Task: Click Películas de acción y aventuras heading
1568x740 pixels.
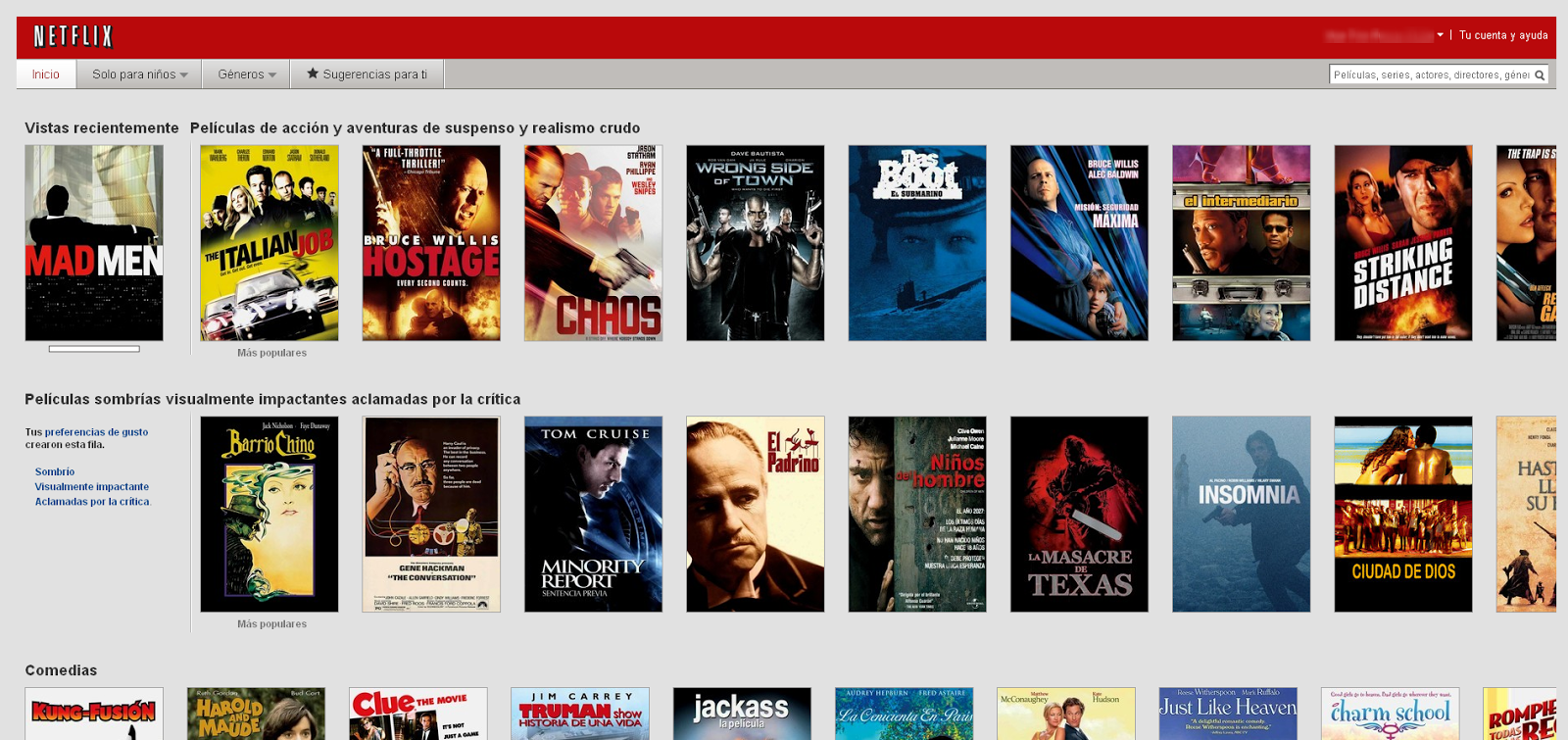Action: 416,128
